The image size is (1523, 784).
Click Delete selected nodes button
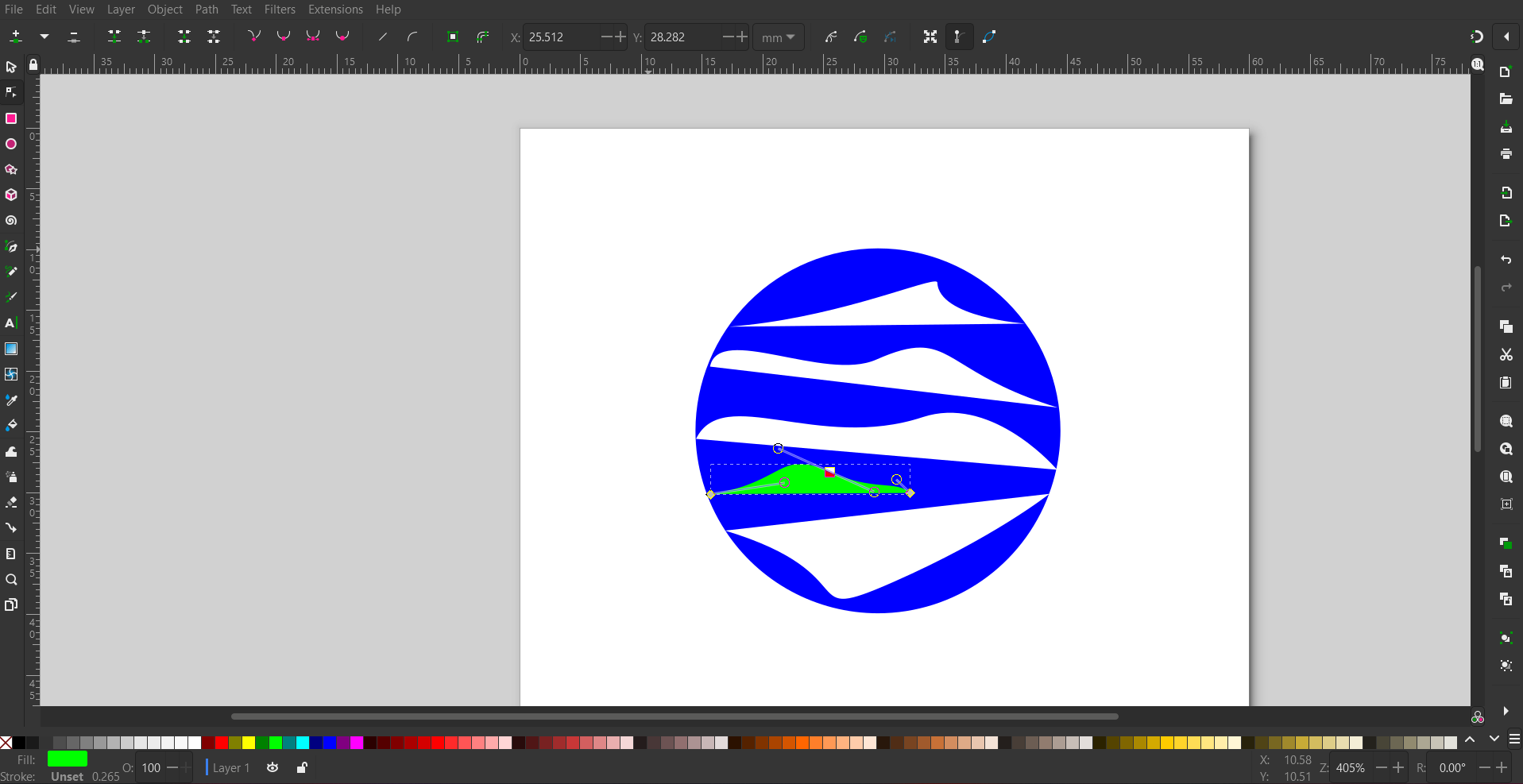coord(74,37)
